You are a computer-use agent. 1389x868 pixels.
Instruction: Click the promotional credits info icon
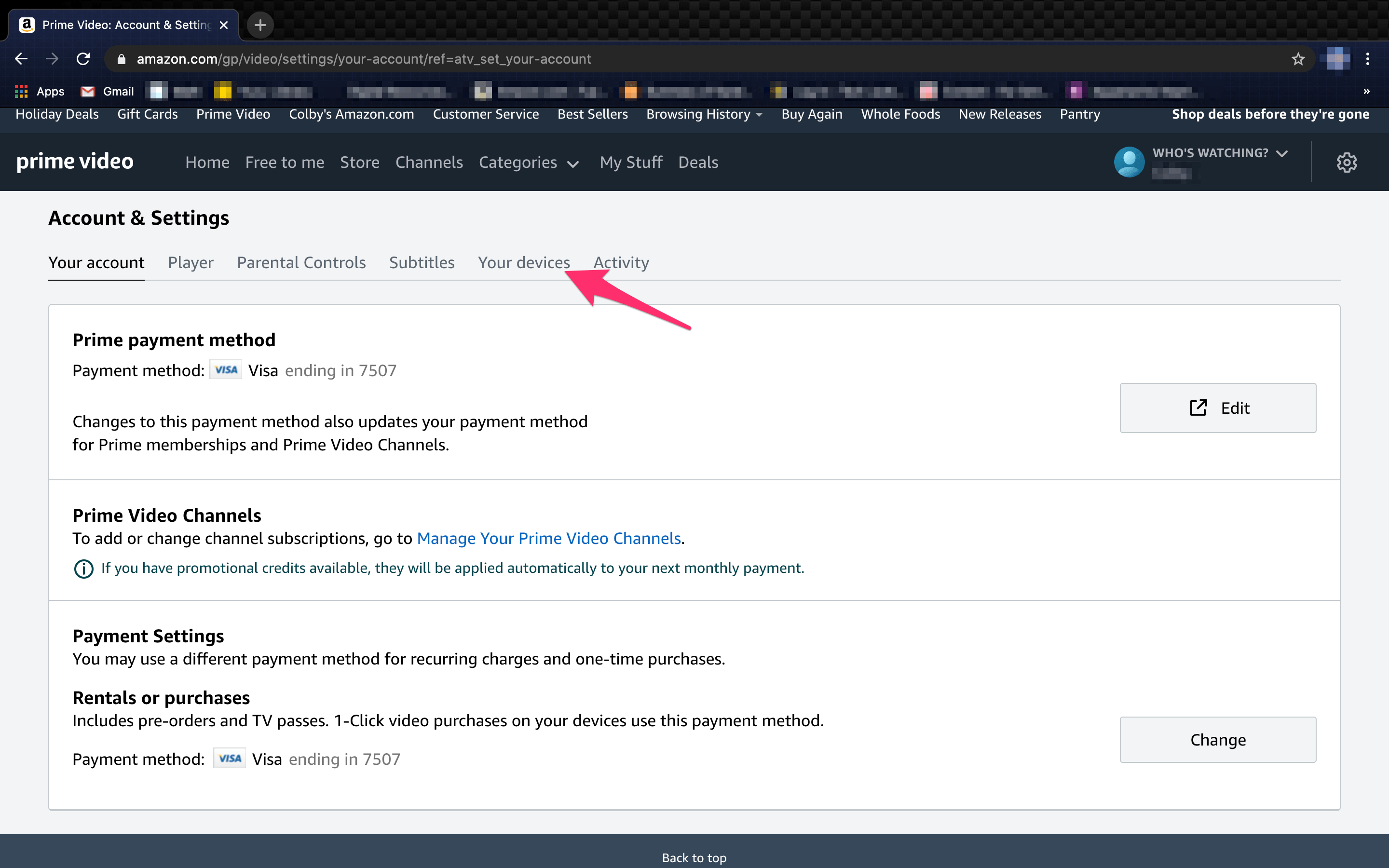[84, 569]
